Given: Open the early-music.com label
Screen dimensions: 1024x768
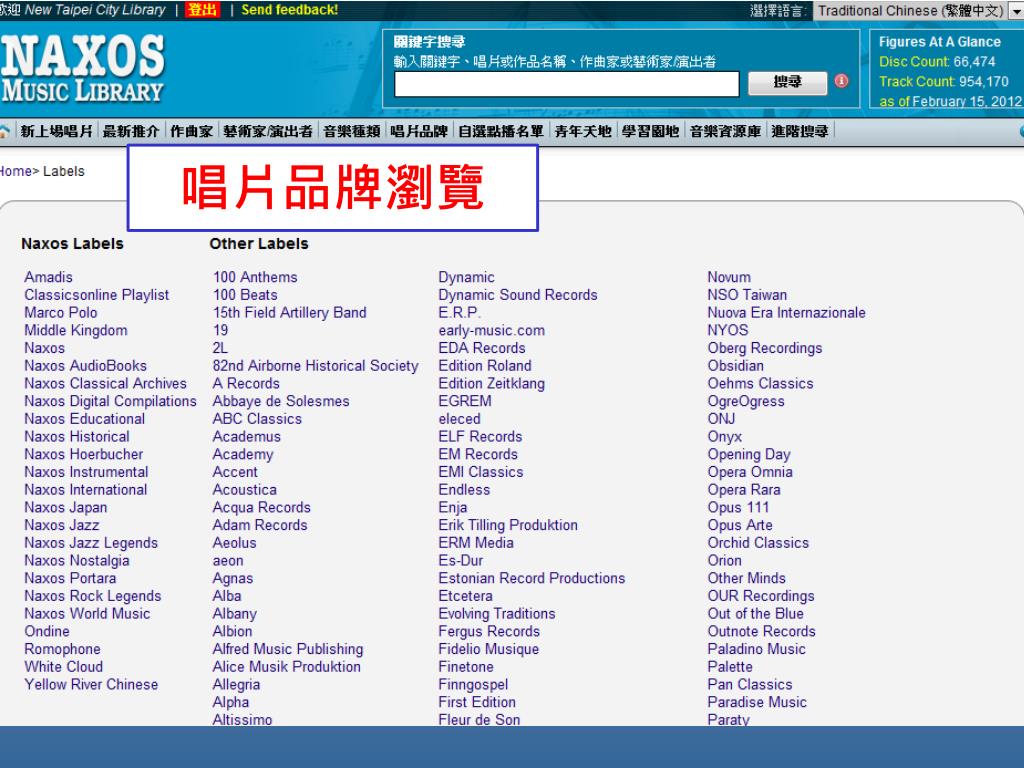Looking at the screenshot, I should 492,330.
